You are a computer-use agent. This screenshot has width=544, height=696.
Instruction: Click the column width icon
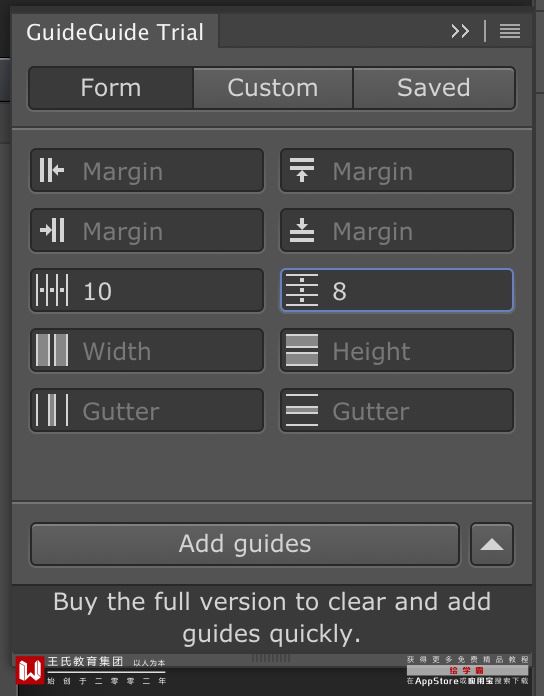point(52,350)
